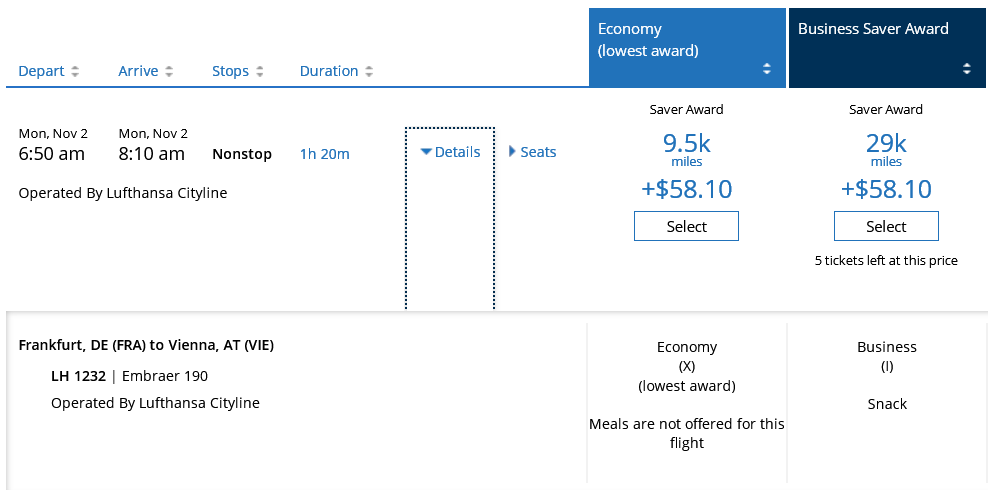The height and width of the screenshot is (490, 988).
Task: Click the sort arrows in Economy header
Action: click(x=767, y=69)
